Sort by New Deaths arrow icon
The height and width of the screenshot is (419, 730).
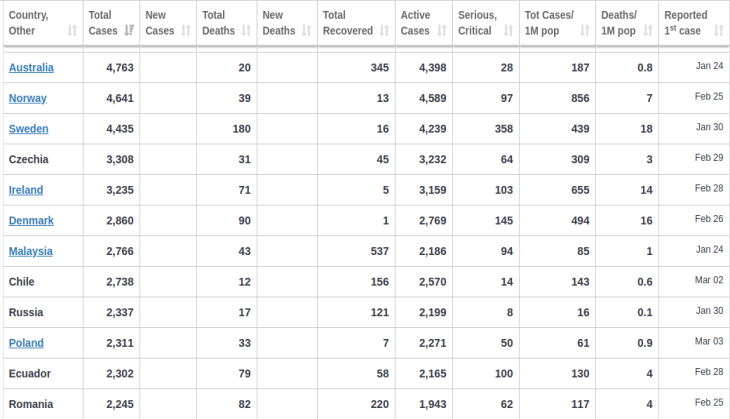[x=306, y=31]
